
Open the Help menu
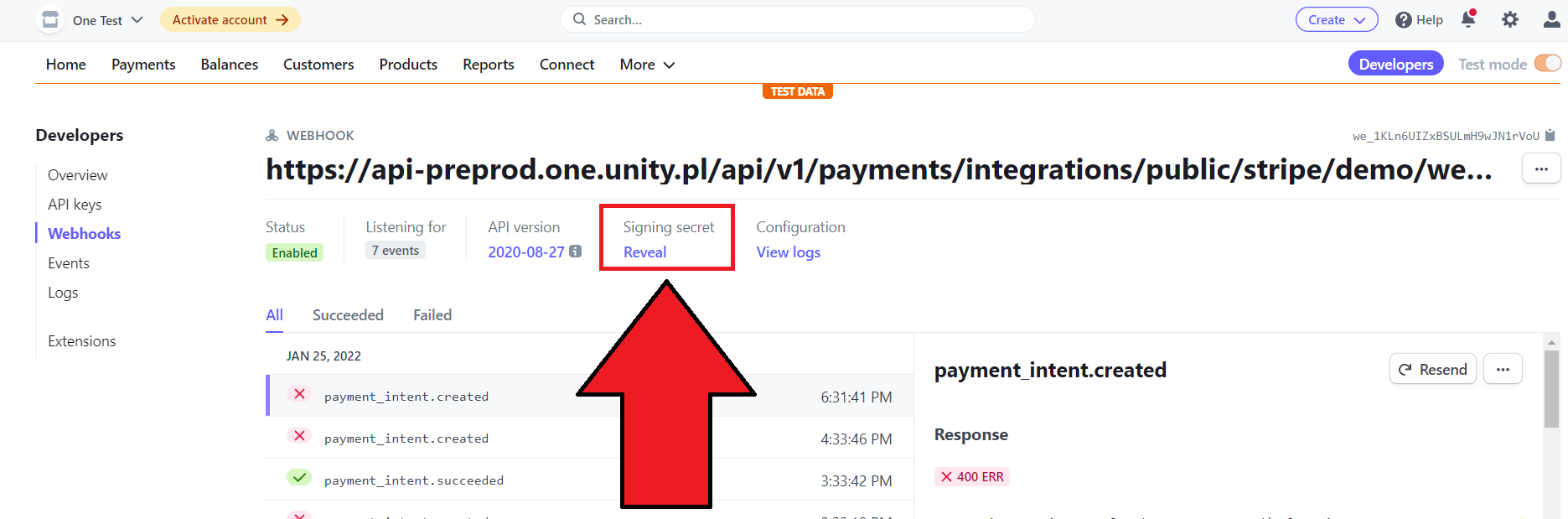[1419, 19]
